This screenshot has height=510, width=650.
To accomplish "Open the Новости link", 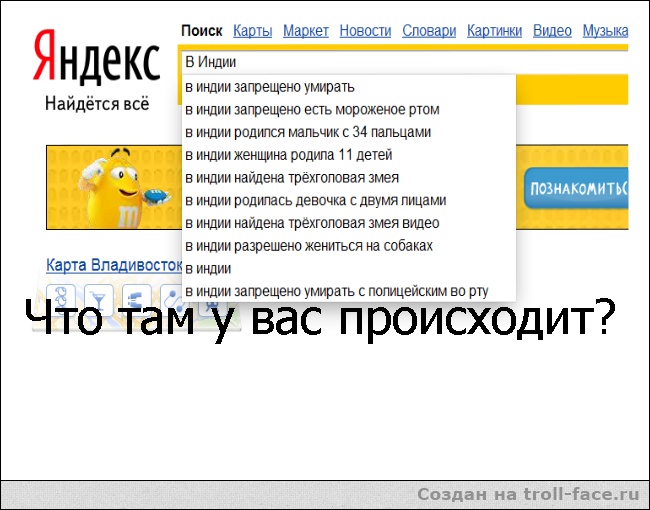I will click(365, 31).
